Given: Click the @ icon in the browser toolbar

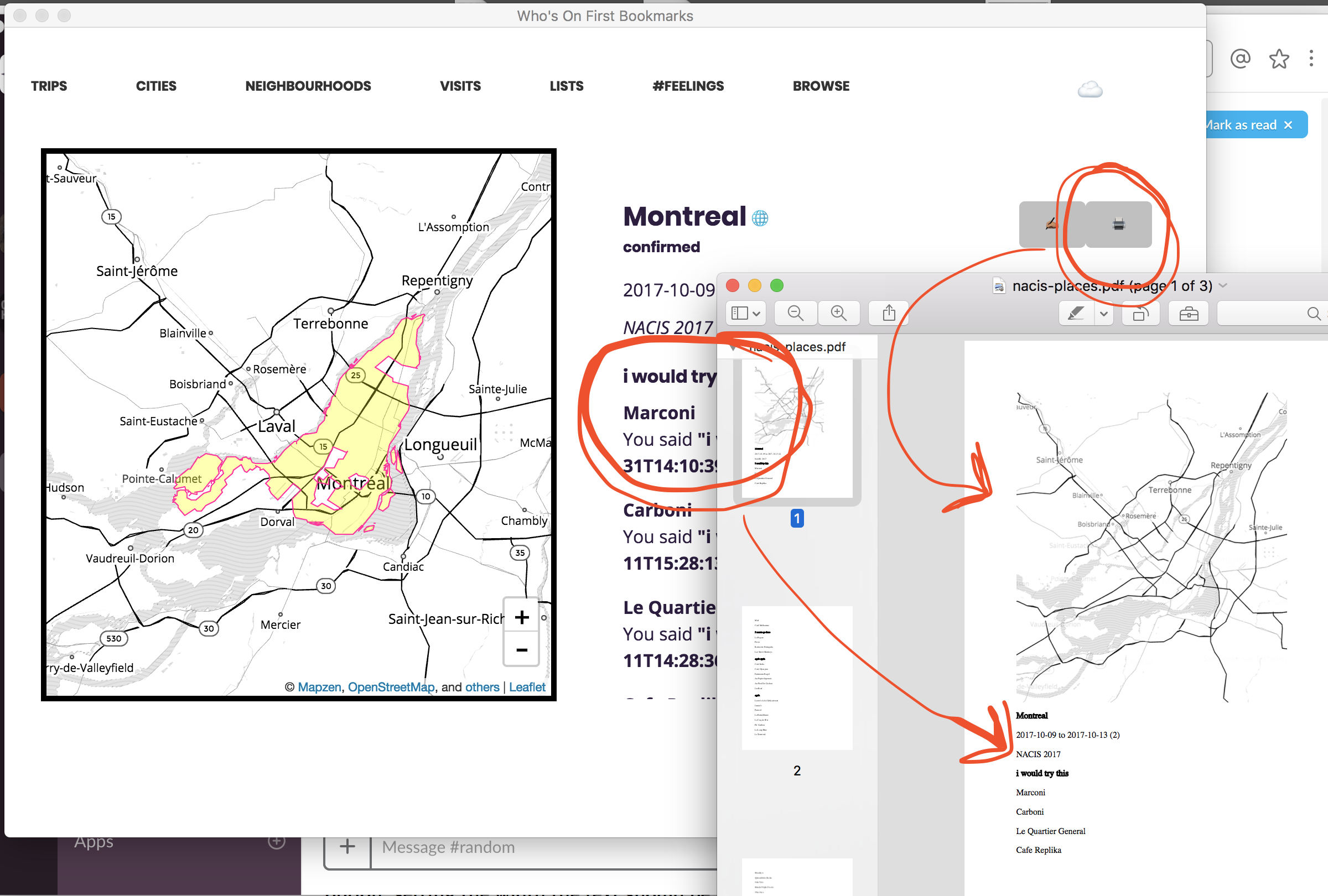Looking at the screenshot, I should pyautogui.click(x=1240, y=58).
